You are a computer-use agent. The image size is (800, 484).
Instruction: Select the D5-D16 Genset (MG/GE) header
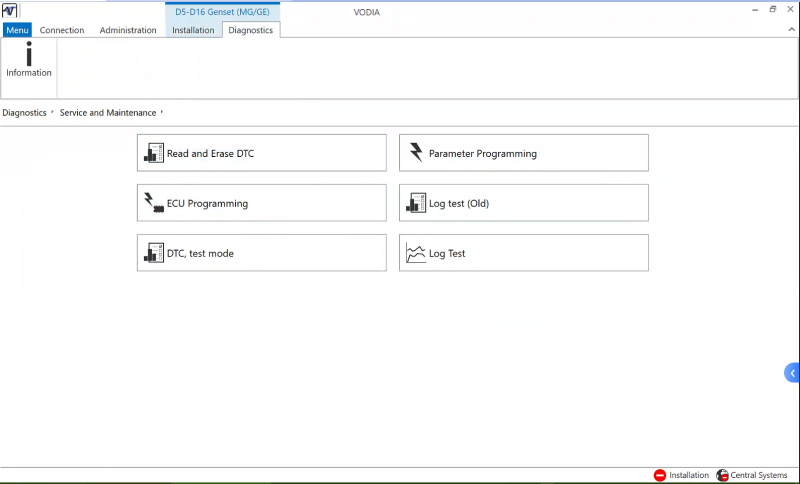222,12
